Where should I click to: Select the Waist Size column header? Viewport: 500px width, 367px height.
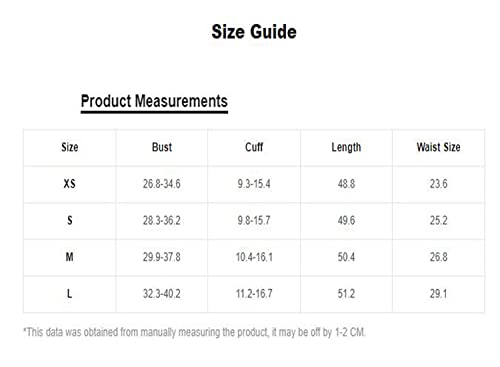438,147
